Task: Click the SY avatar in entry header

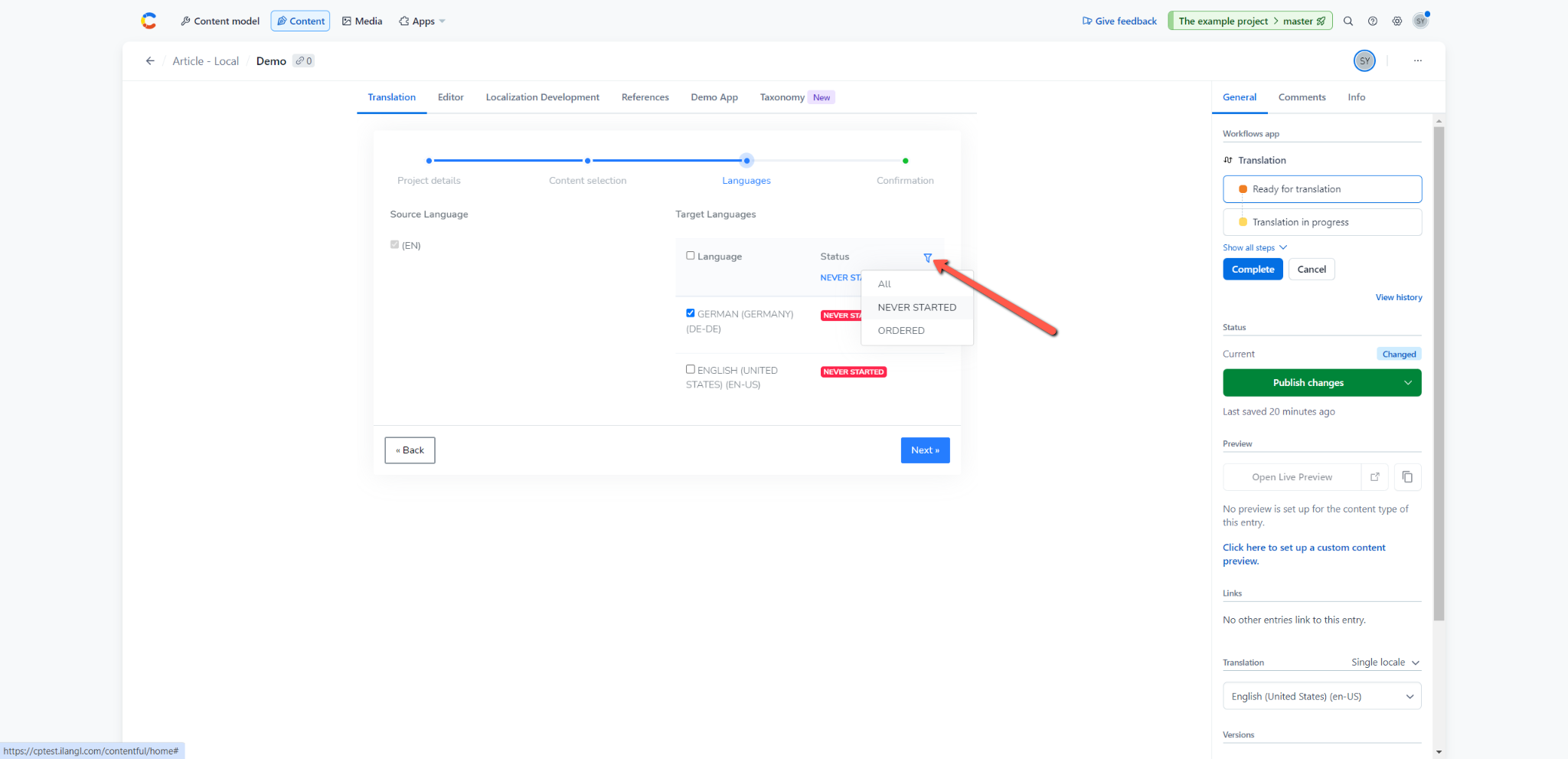Action: click(1364, 61)
